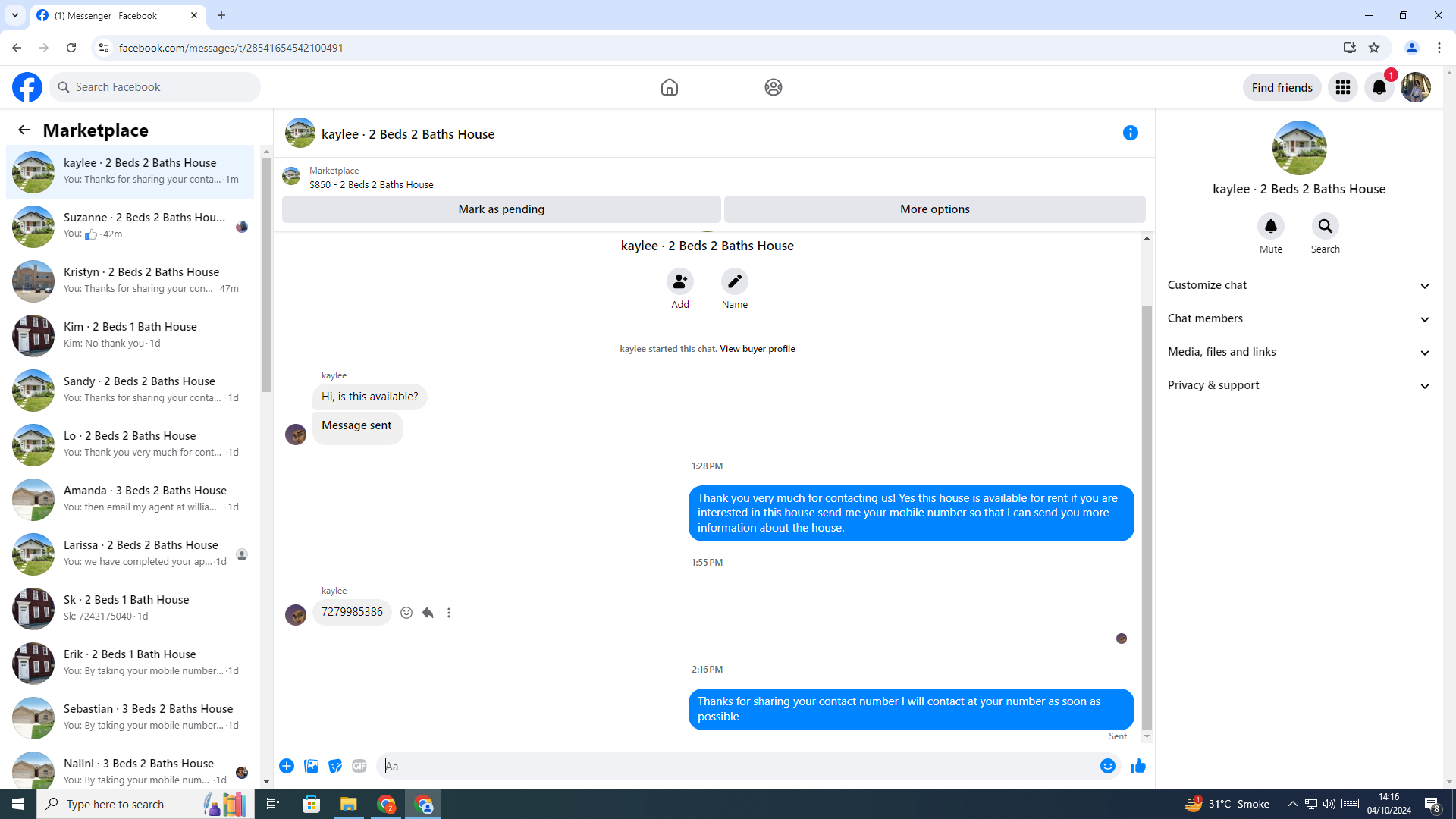Click Mark as pending button
The image size is (1456, 819).
coord(501,209)
